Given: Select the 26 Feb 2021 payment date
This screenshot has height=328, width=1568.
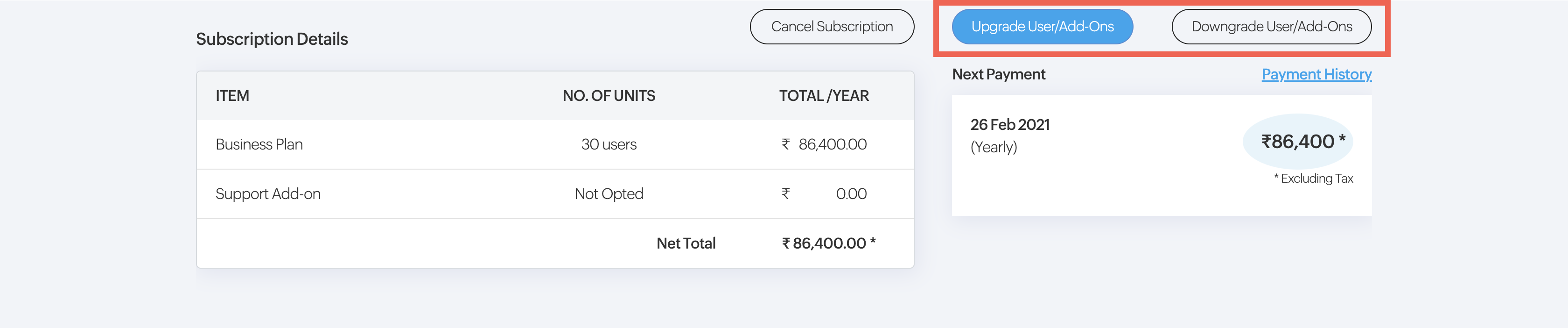Looking at the screenshot, I should point(1010,125).
